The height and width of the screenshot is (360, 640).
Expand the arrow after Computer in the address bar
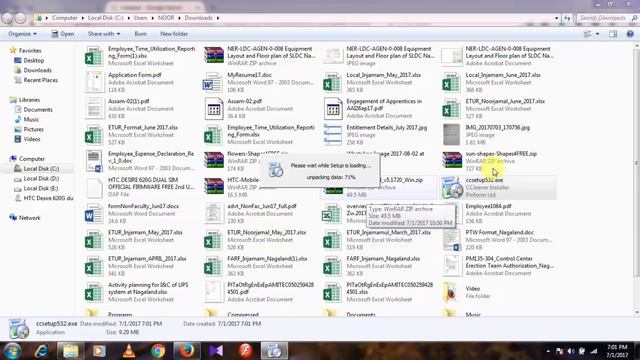click(82, 18)
